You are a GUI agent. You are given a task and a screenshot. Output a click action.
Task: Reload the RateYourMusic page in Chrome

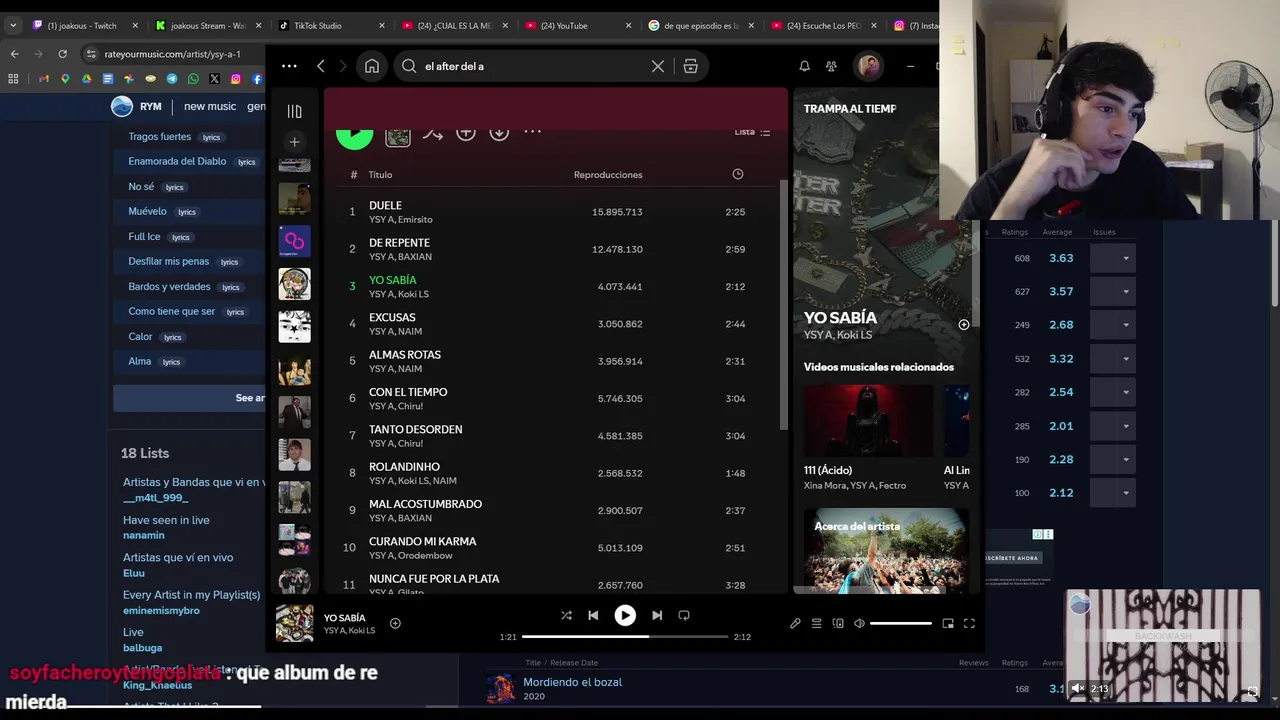pyautogui.click(x=63, y=53)
